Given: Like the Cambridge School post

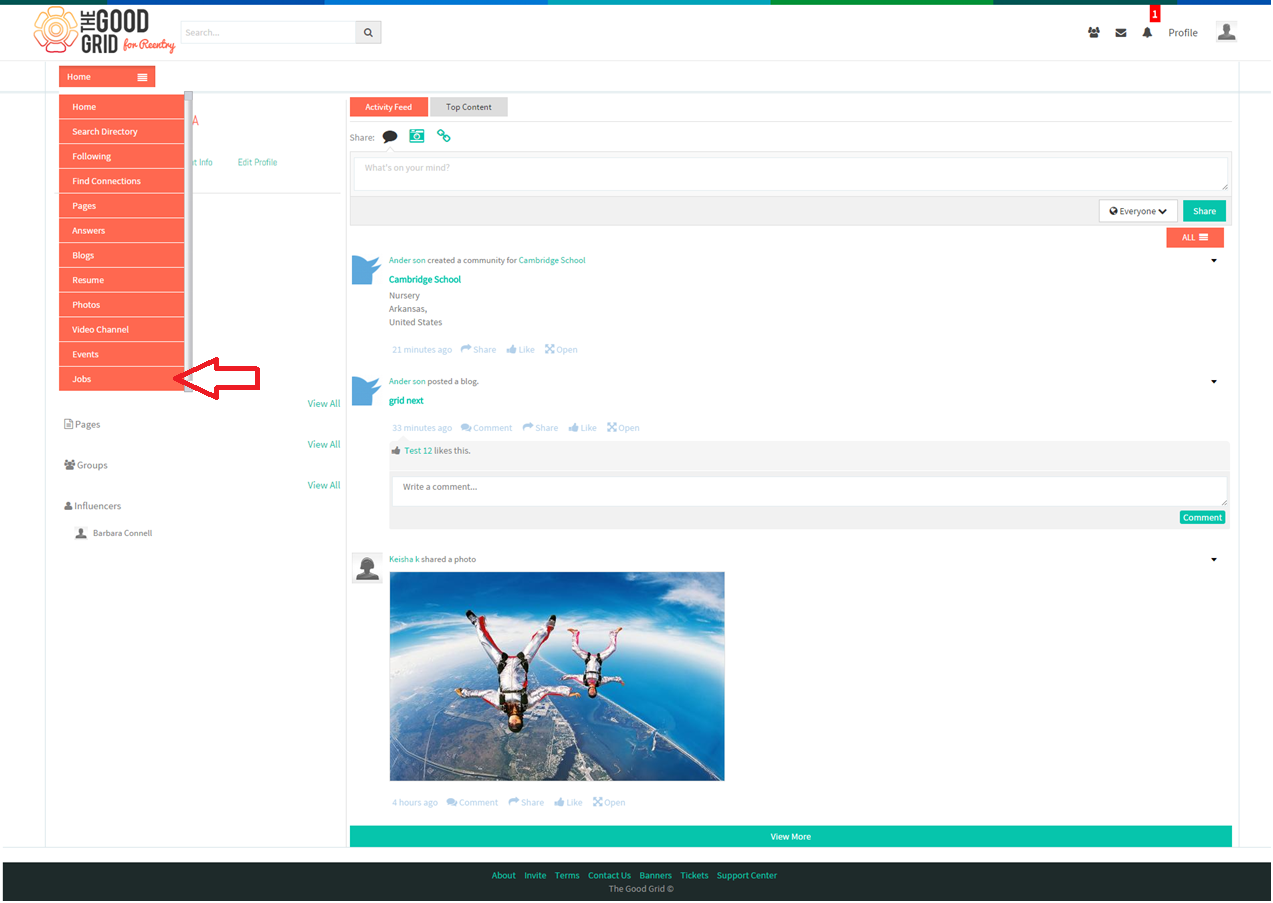Looking at the screenshot, I should [520, 350].
